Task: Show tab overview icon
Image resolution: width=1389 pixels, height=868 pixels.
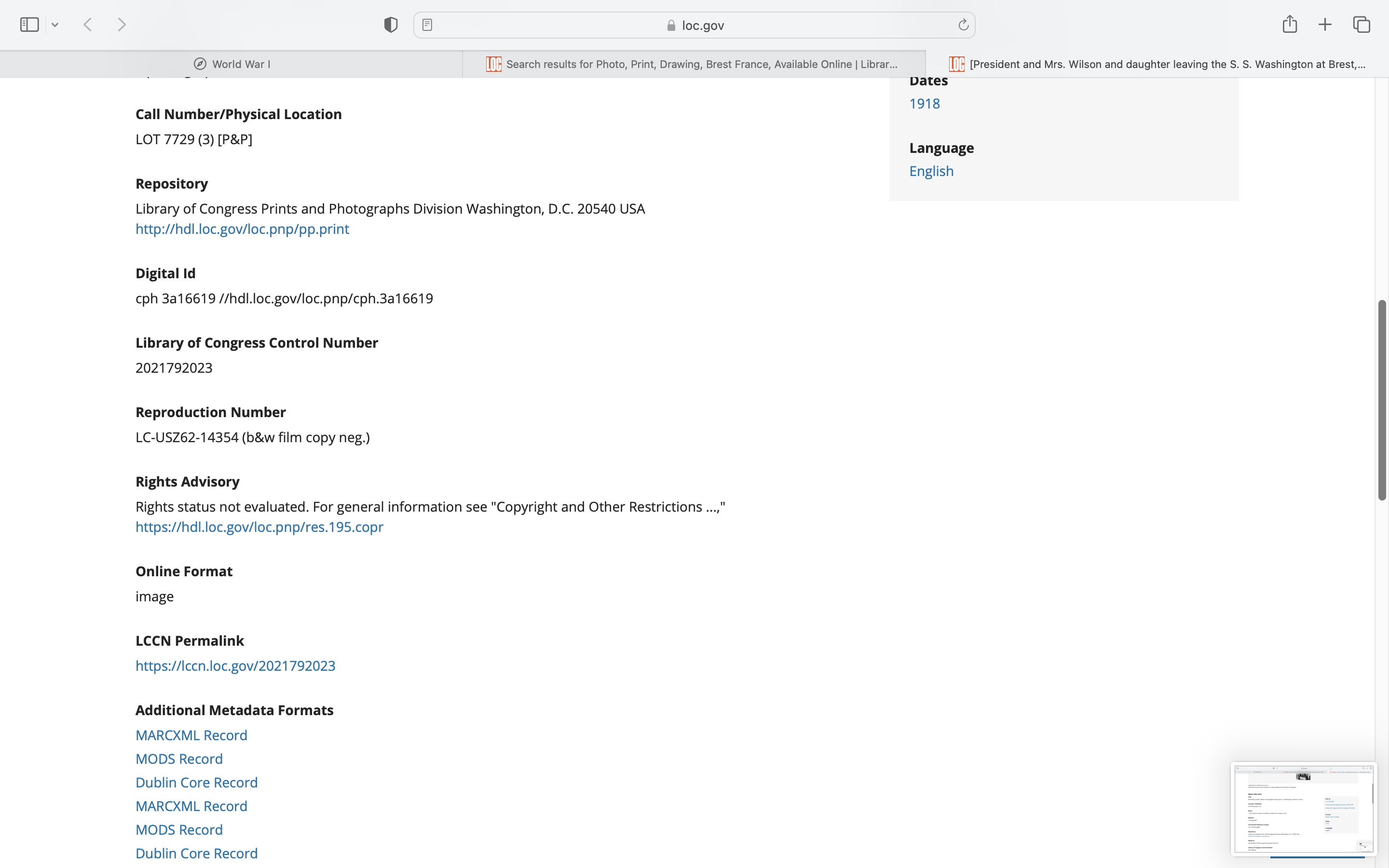Action: pos(1362,25)
